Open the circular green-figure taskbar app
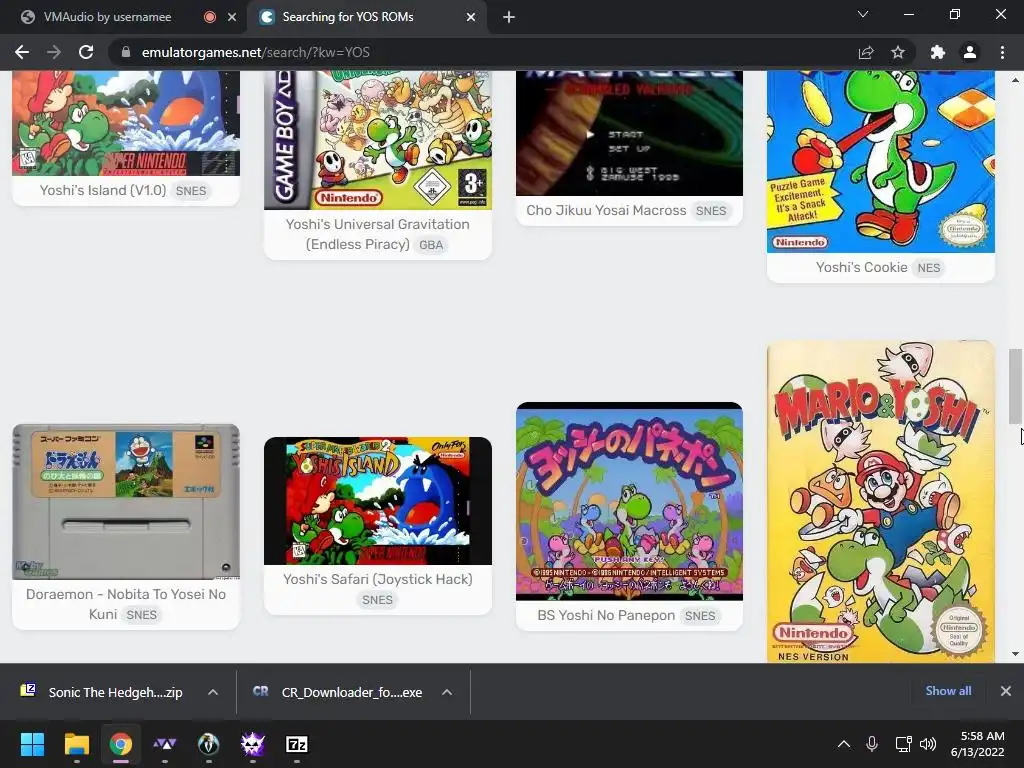Screen dimensions: 1024x768 [208, 744]
